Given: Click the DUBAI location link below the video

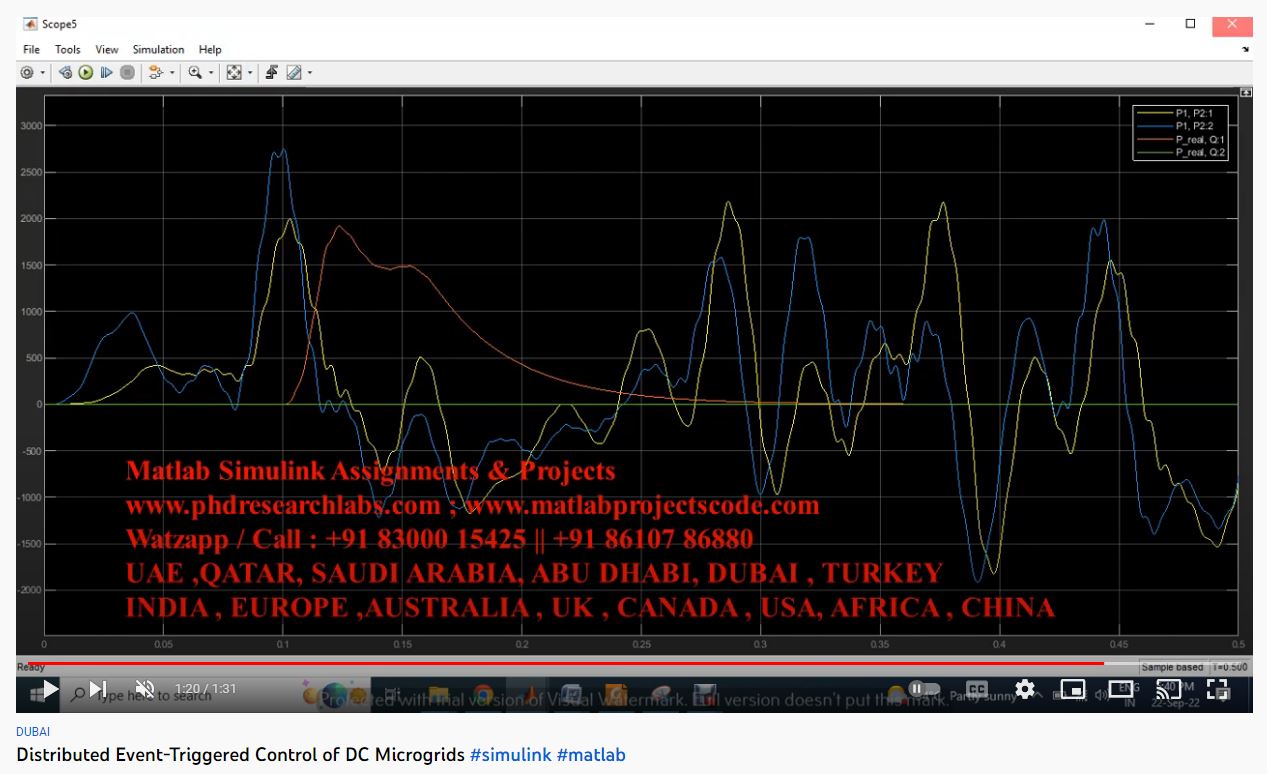Looking at the screenshot, I should click(33, 732).
